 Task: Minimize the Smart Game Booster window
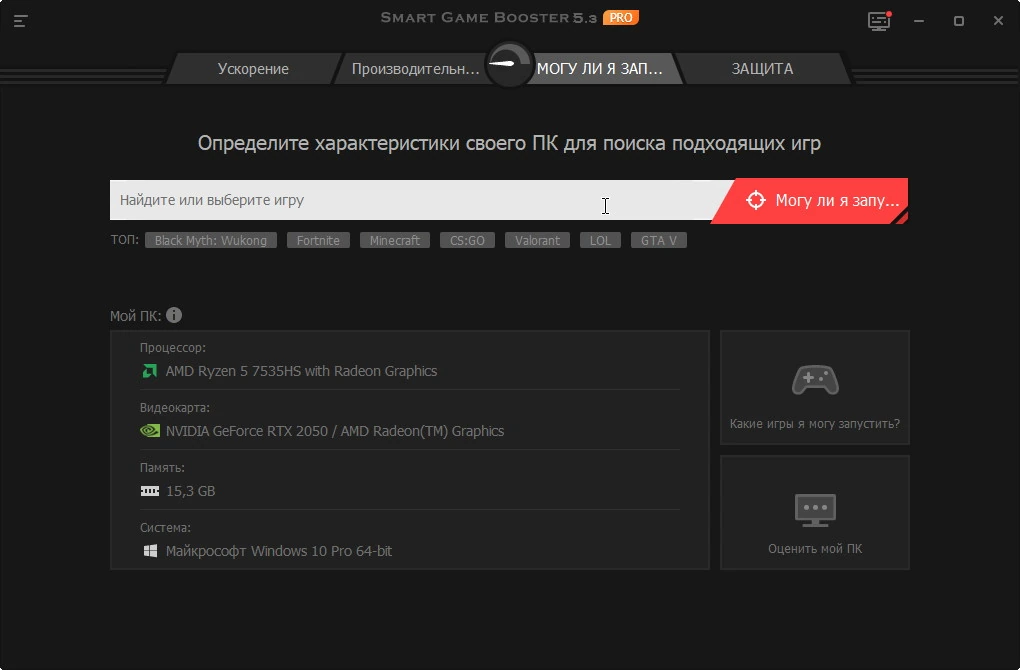[x=919, y=21]
